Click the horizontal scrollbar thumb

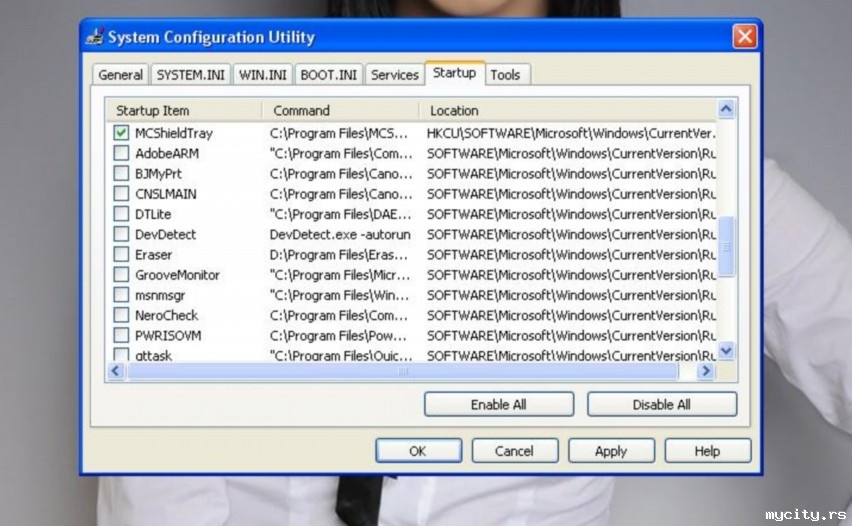coord(403,371)
